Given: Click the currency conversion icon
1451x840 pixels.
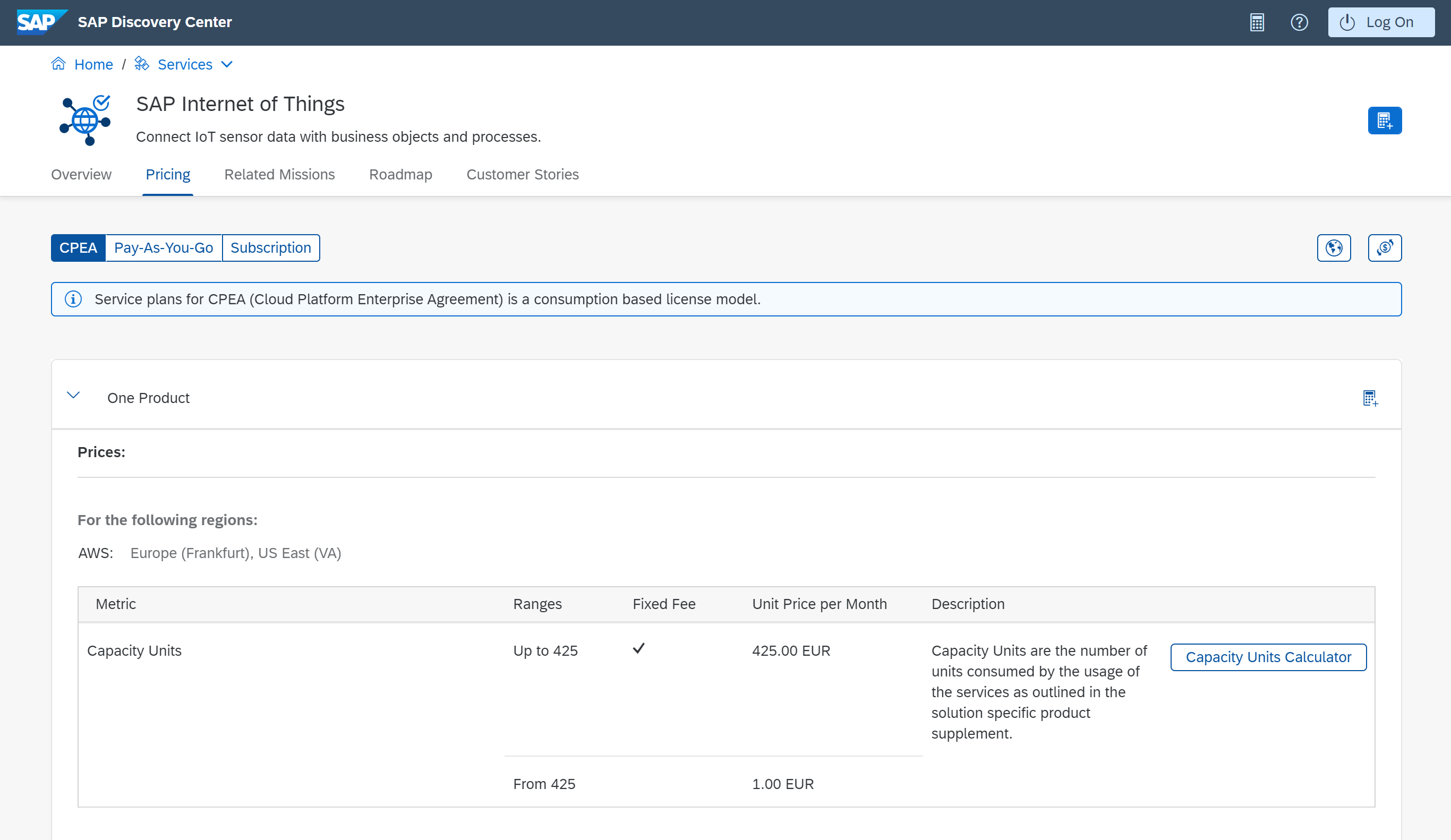Looking at the screenshot, I should [1384, 248].
